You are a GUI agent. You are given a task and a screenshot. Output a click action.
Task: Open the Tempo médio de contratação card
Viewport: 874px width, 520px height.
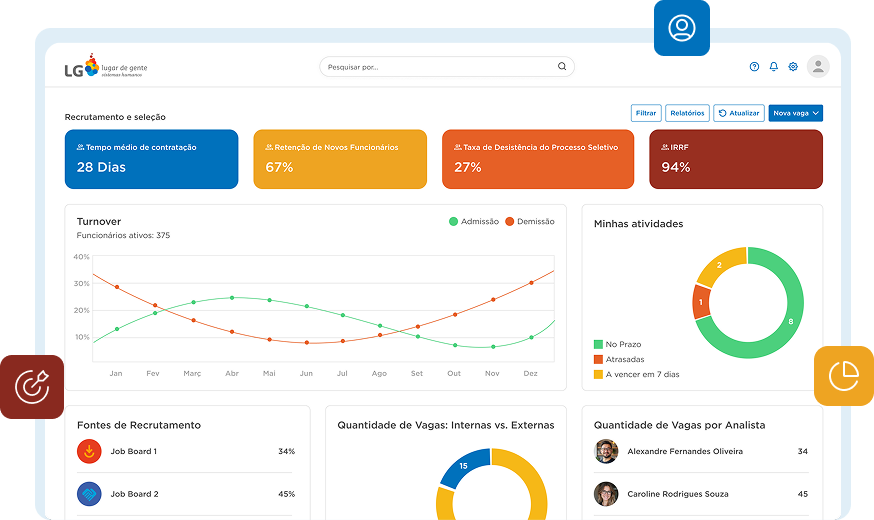(x=152, y=159)
